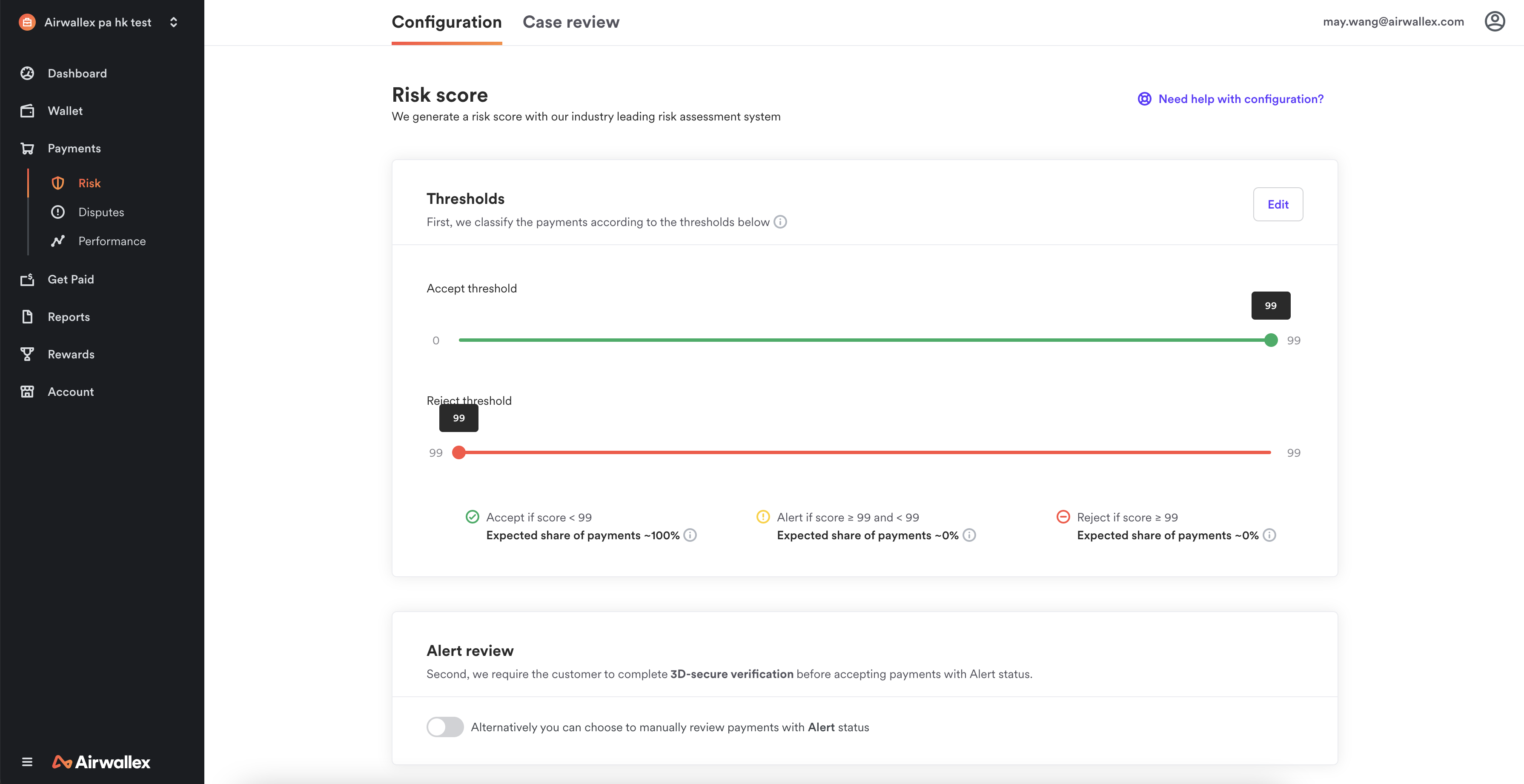Viewport: 1524px width, 784px height.
Task: Click the Dashboard gauge icon
Action: (x=27, y=73)
